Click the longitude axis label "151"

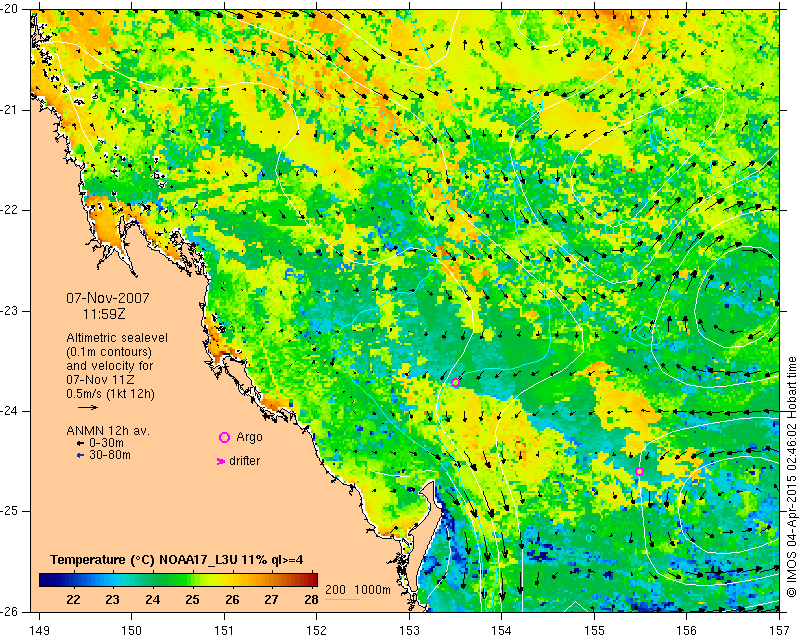224,630
